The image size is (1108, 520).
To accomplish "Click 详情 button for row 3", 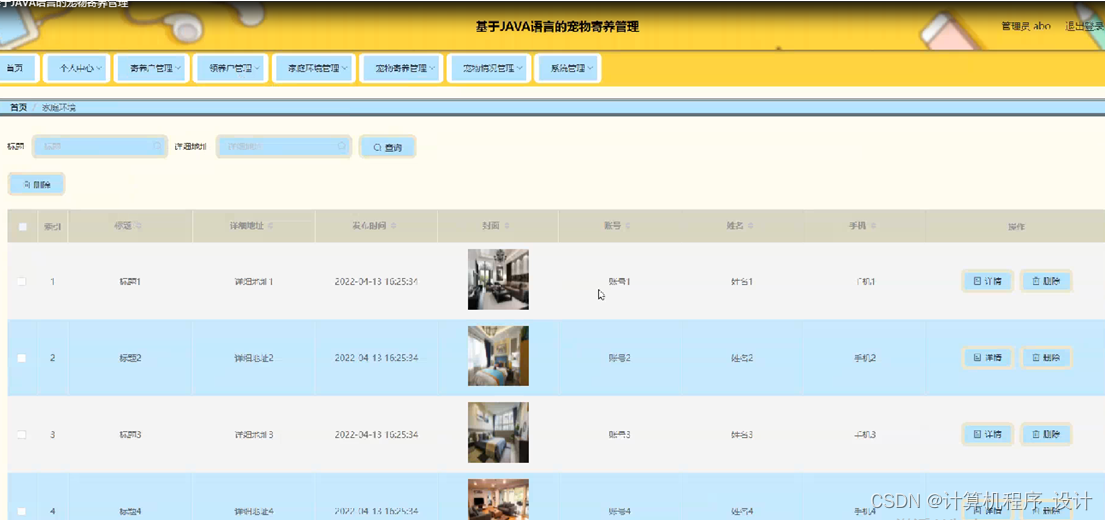I will coord(988,435).
